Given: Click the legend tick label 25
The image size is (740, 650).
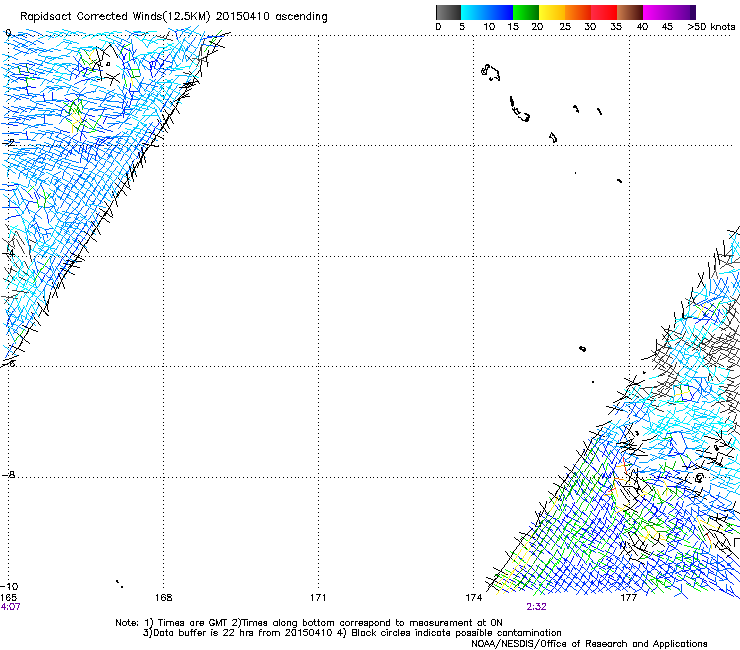Looking at the screenshot, I should 565,27.
